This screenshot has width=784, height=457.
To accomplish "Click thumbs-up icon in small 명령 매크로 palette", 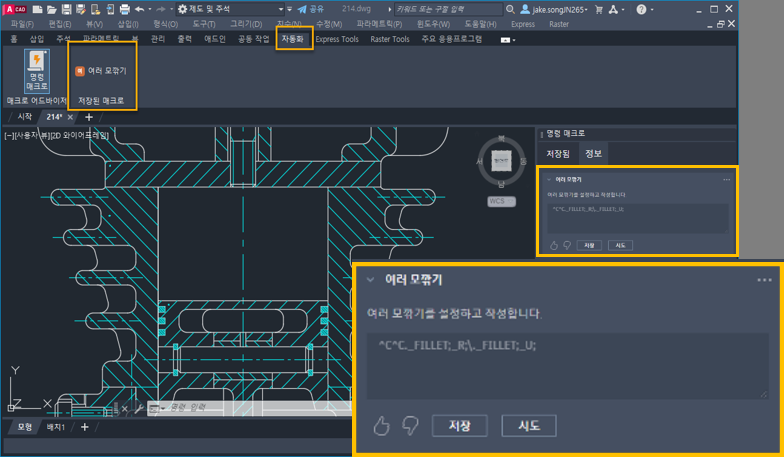I will [554, 245].
